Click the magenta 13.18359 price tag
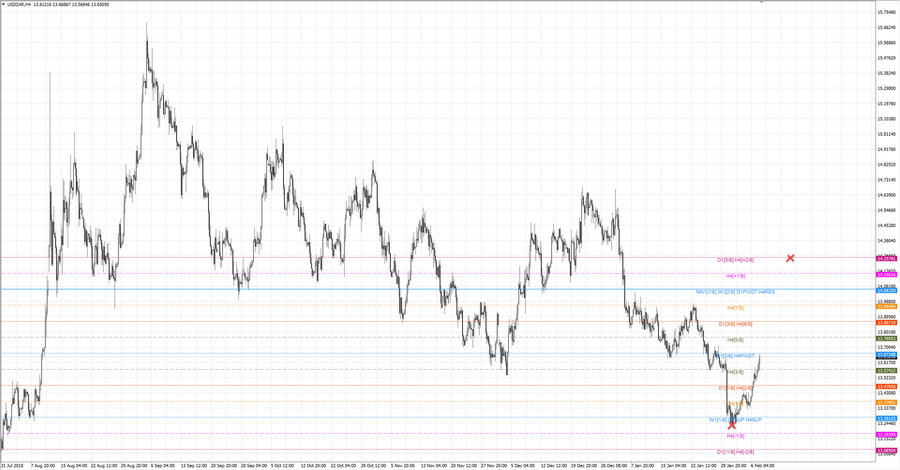 (887, 435)
